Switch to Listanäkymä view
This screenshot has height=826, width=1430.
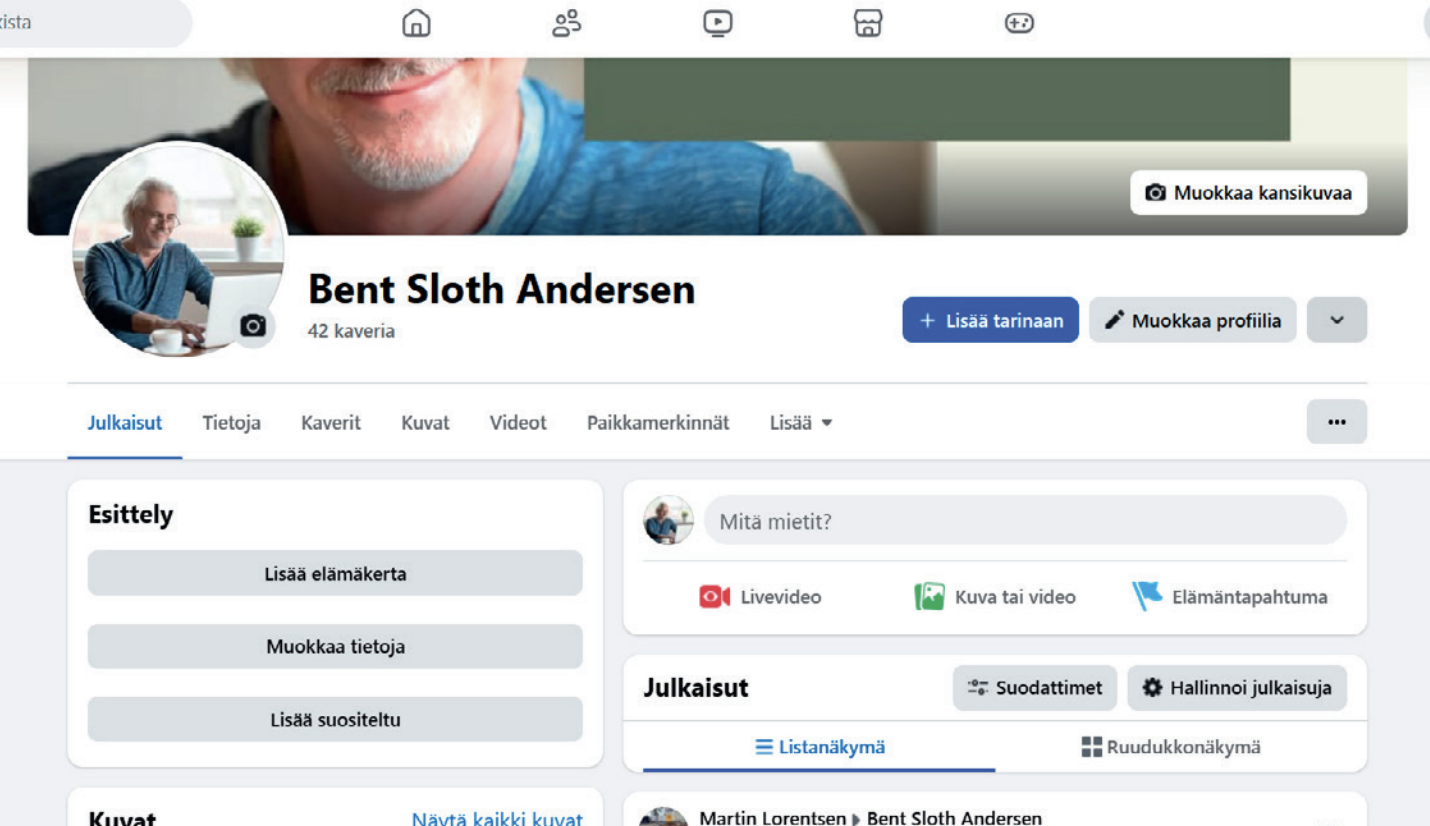819,747
